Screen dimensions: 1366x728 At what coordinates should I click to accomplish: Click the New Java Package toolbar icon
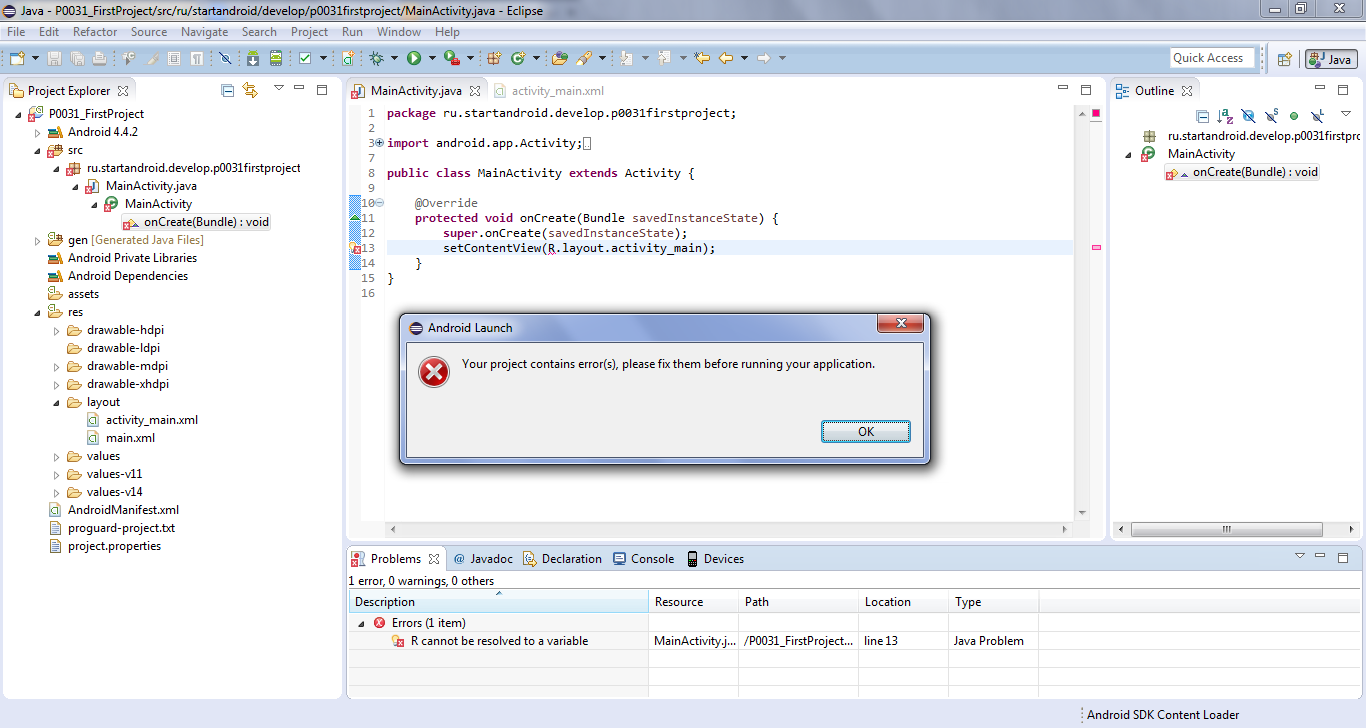[493, 58]
